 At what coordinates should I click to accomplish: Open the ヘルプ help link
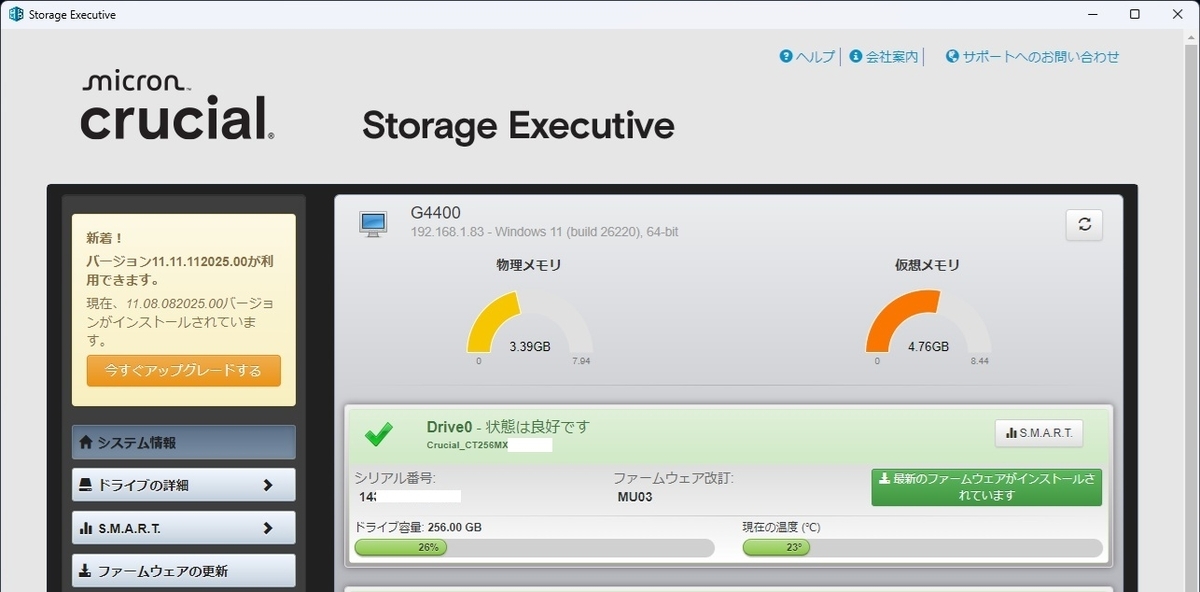(x=807, y=57)
